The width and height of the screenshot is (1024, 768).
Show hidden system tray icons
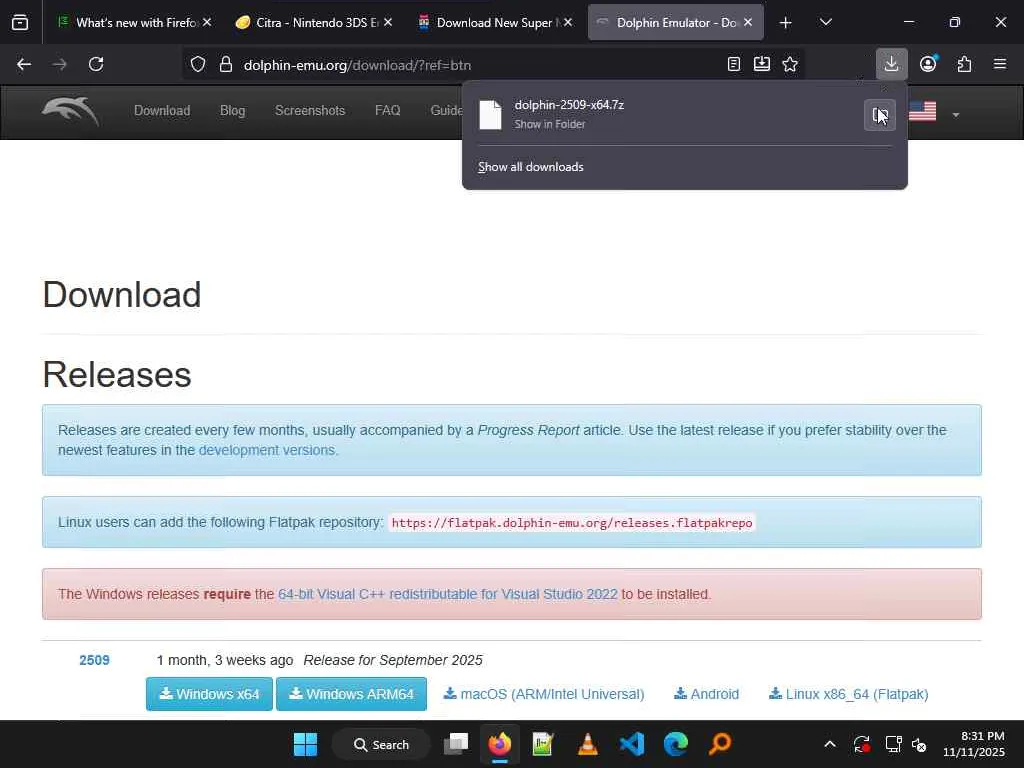[830, 744]
